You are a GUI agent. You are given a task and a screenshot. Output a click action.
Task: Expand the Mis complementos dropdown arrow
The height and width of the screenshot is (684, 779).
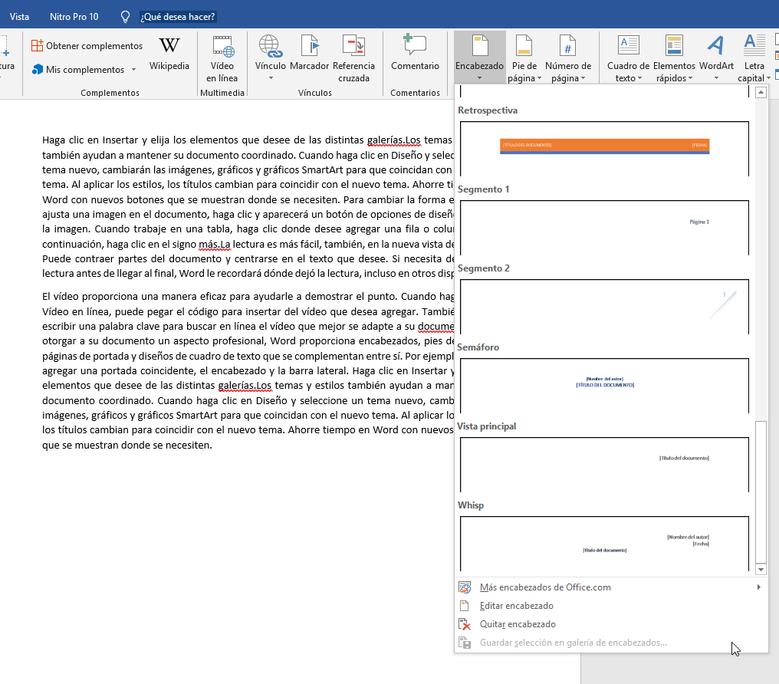coord(134,70)
